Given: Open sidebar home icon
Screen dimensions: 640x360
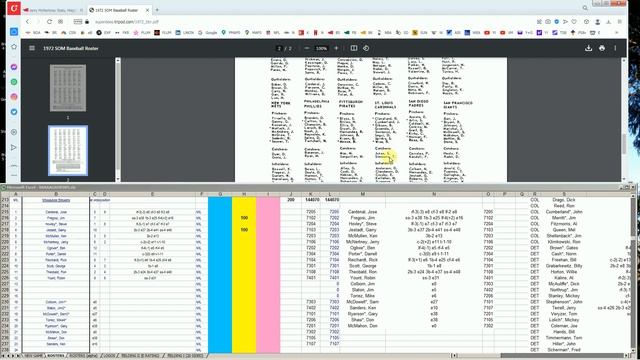Looking at the screenshot, I should click(x=13, y=32).
